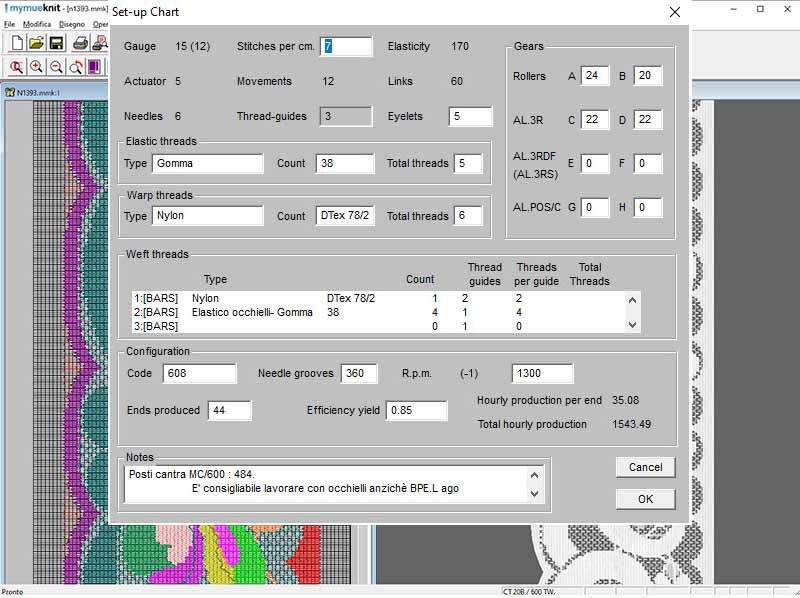Zoom in with the plus magnifier
Image resolution: width=800 pixels, height=598 pixels.
pyautogui.click(x=37, y=67)
